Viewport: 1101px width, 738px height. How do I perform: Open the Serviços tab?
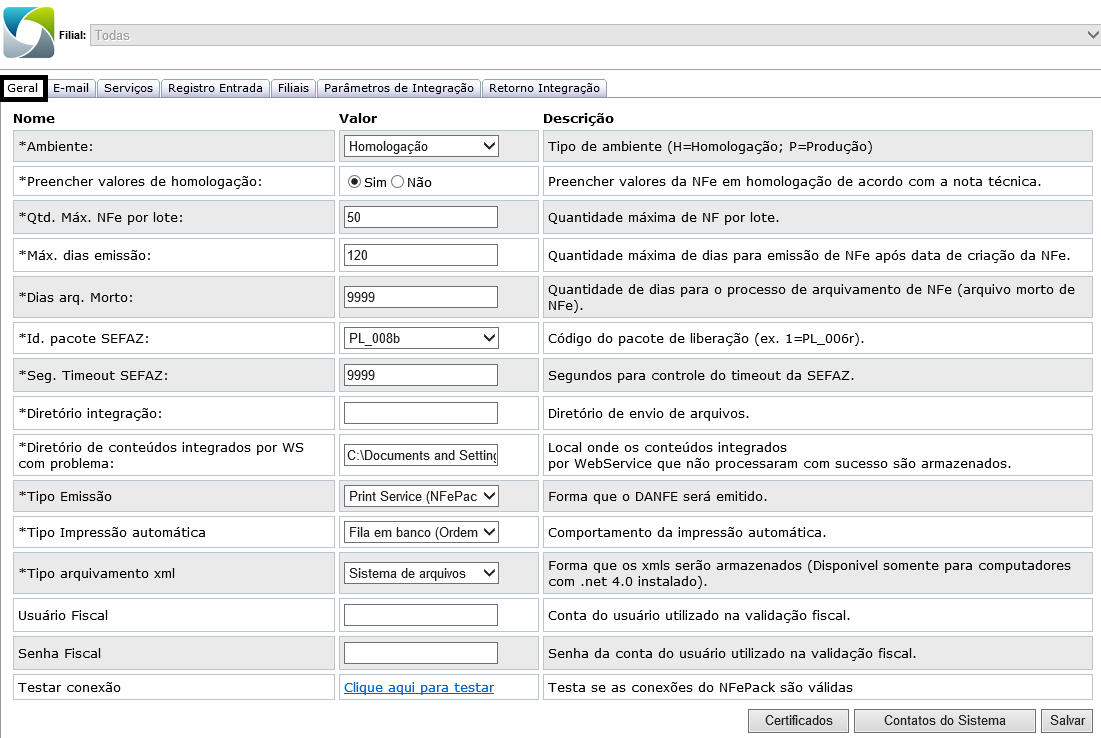129,88
